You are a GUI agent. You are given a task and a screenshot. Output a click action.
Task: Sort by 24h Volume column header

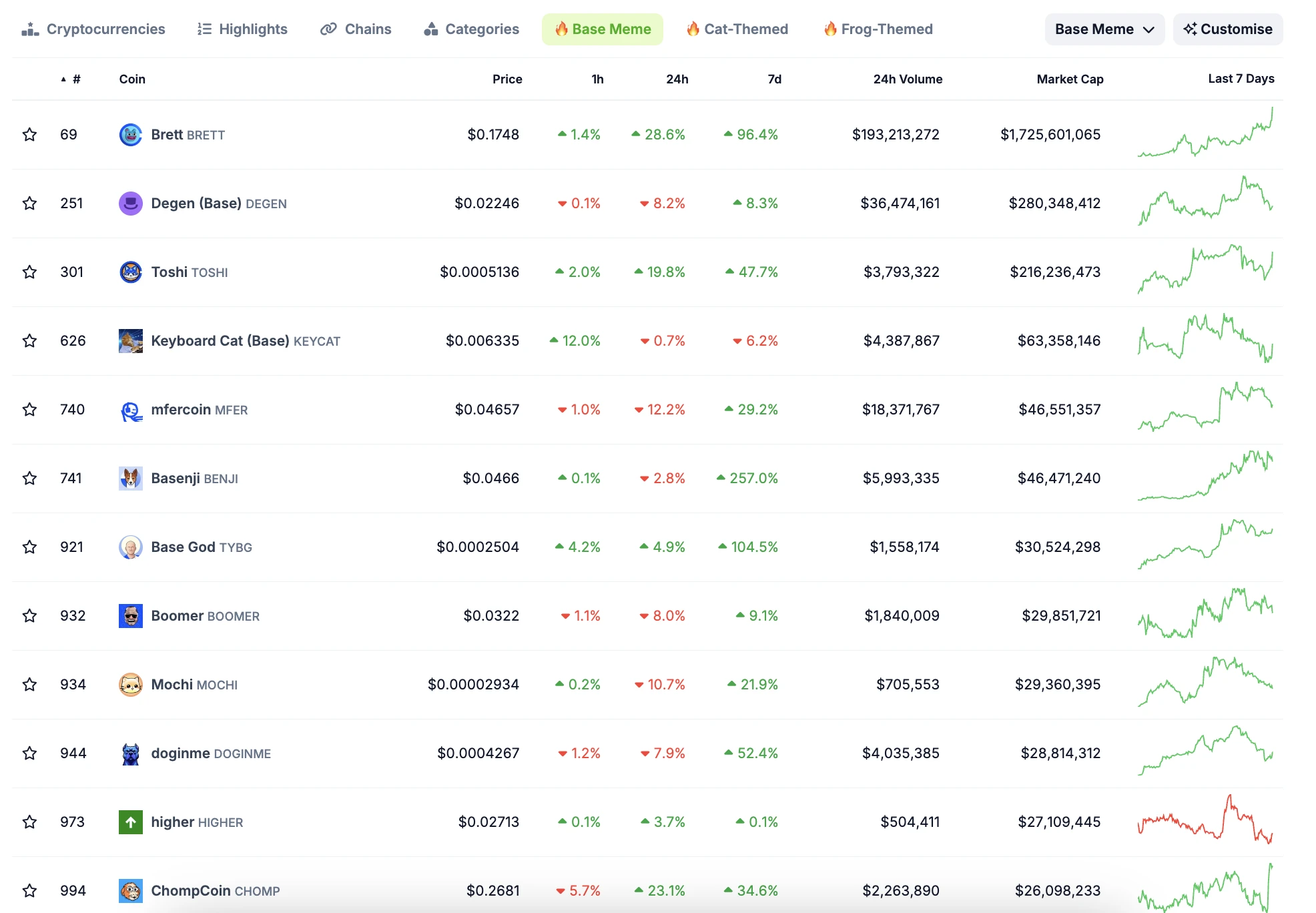(x=907, y=79)
